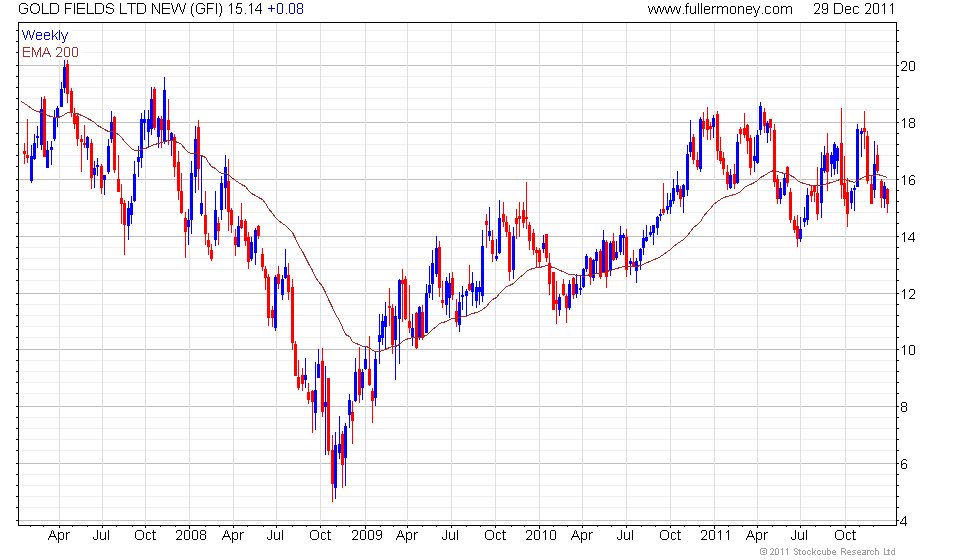Click the Stockcube Research Ltd copyright text

point(827,552)
